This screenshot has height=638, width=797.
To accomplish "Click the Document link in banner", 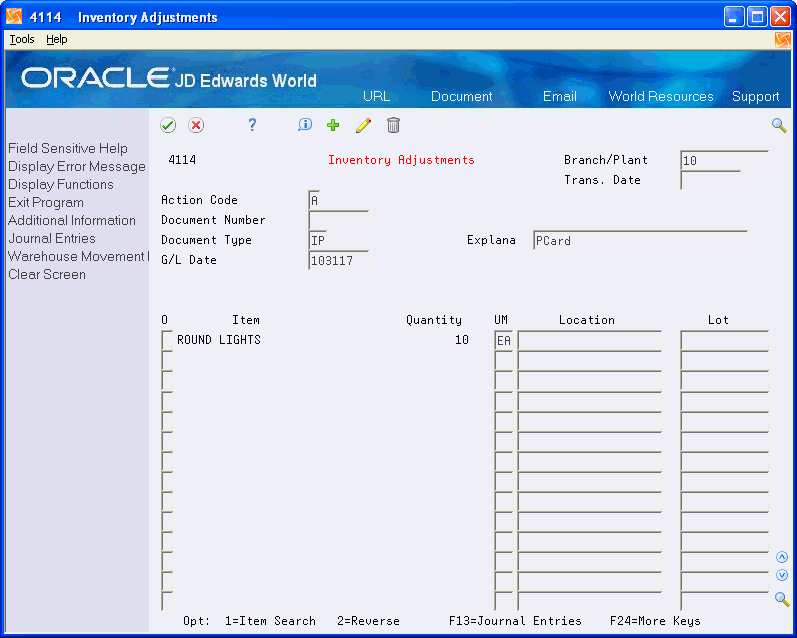I will point(462,96).
